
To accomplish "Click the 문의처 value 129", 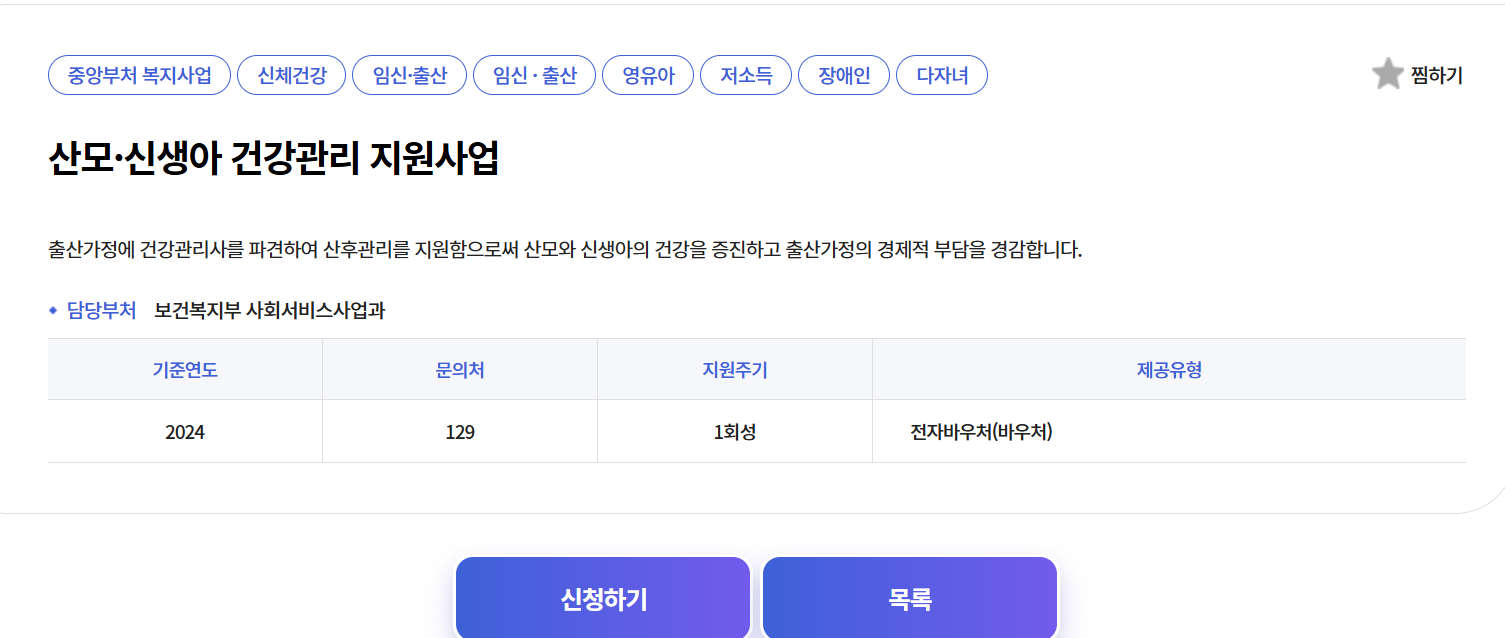I will tap(458, 430).
